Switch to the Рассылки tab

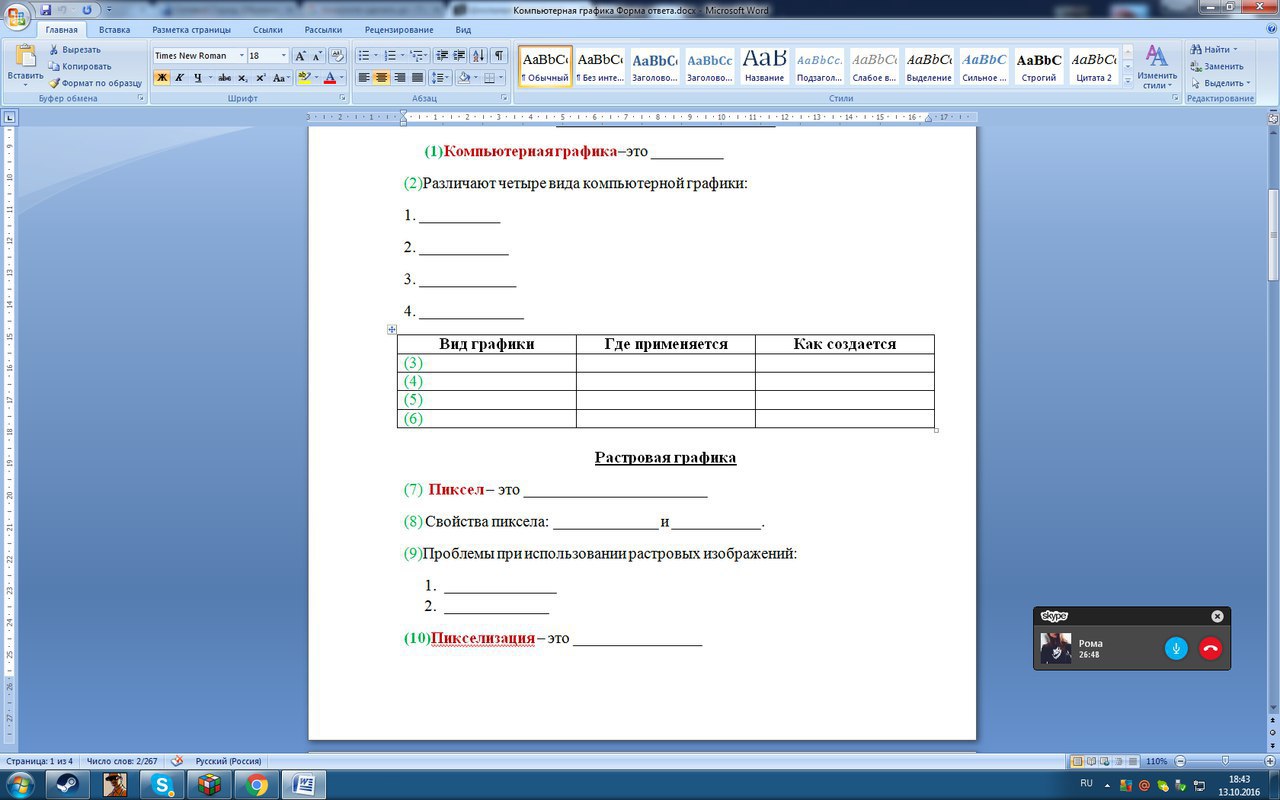pos(322,30)
